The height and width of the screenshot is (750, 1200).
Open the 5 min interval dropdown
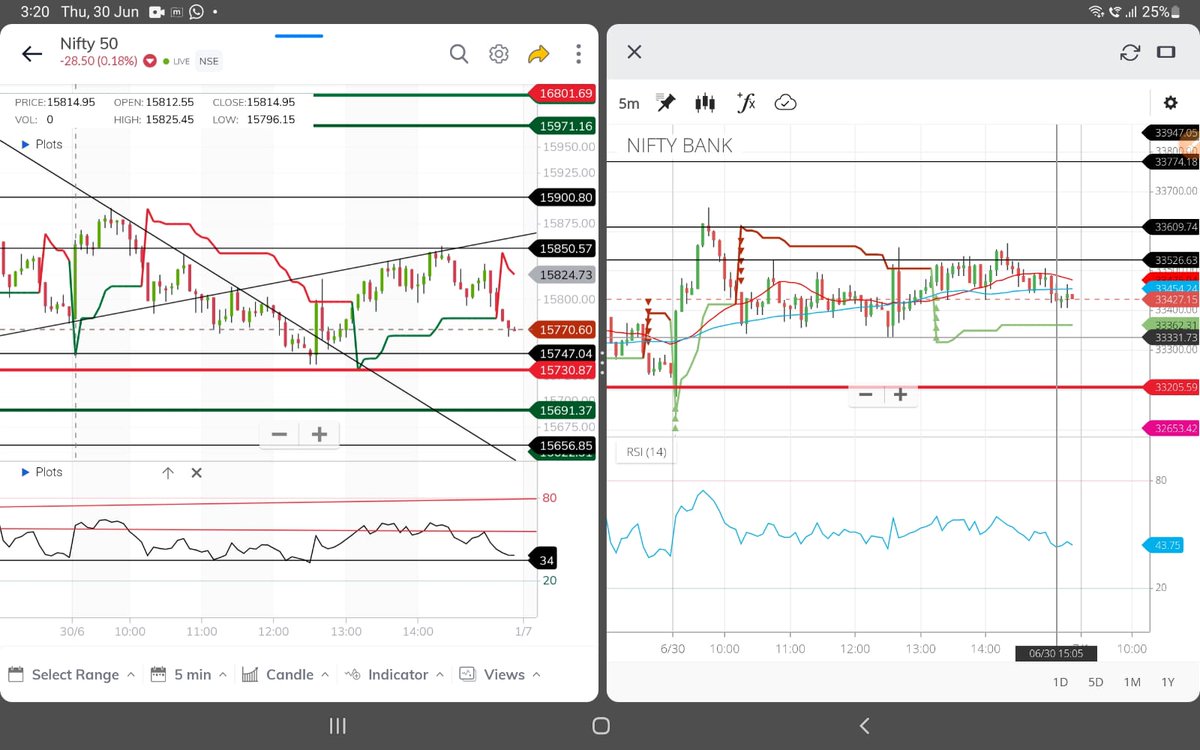pyautogui.click(x=189, y=675)
